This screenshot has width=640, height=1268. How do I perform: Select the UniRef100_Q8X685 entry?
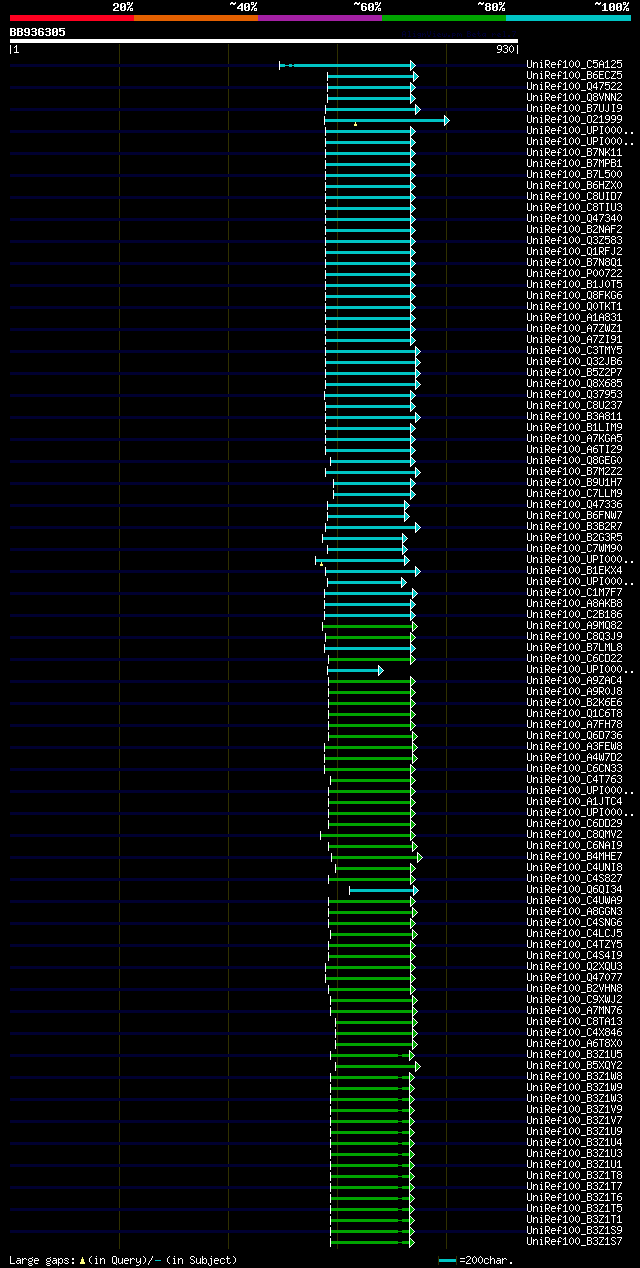(574, 383)
